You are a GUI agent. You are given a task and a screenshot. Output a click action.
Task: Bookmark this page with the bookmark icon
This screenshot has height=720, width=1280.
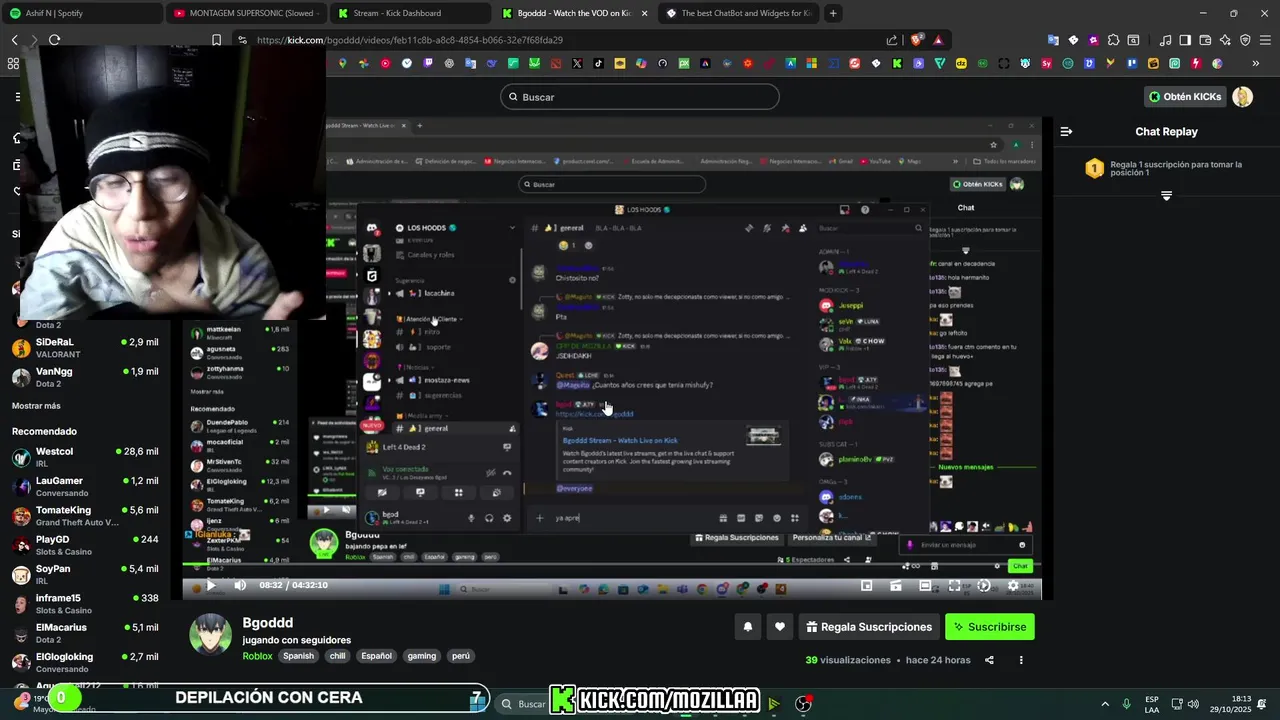[x=216, y=40]
